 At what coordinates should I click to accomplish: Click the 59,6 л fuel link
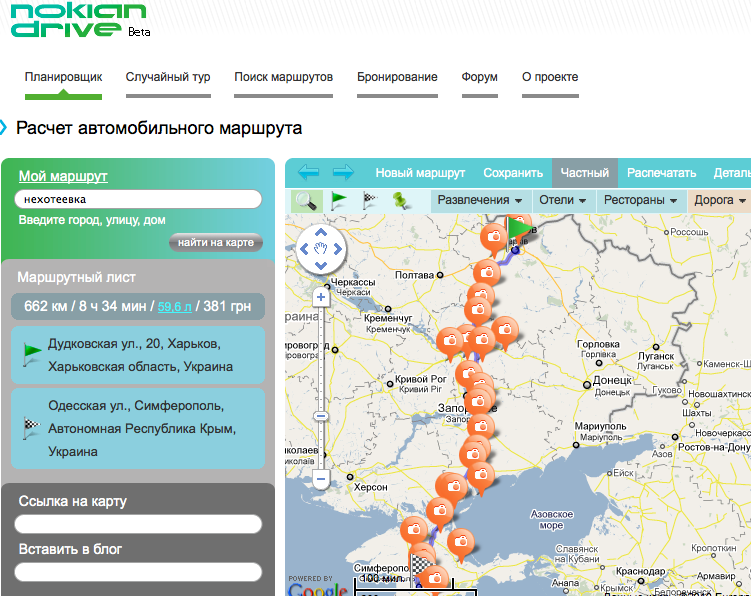click(175, 306)
